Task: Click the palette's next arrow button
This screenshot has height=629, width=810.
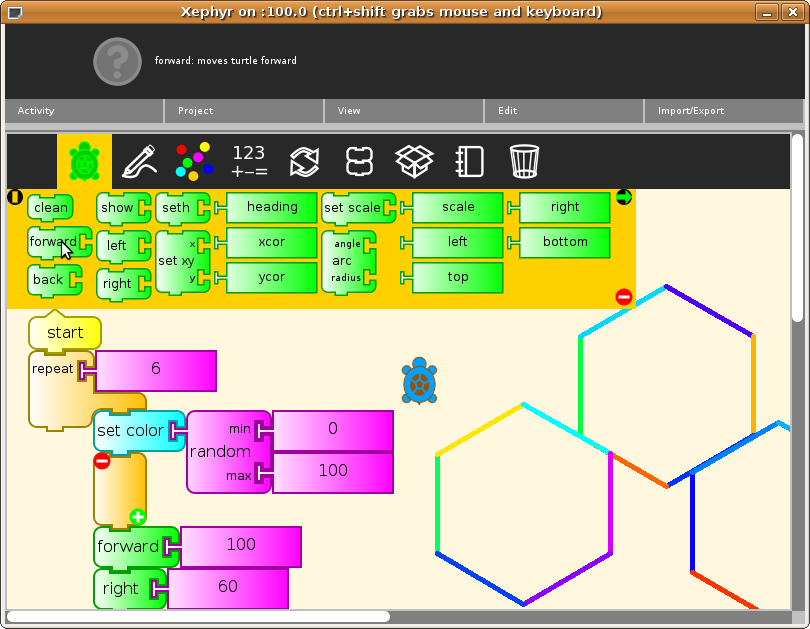Action: tap(623, 197)
